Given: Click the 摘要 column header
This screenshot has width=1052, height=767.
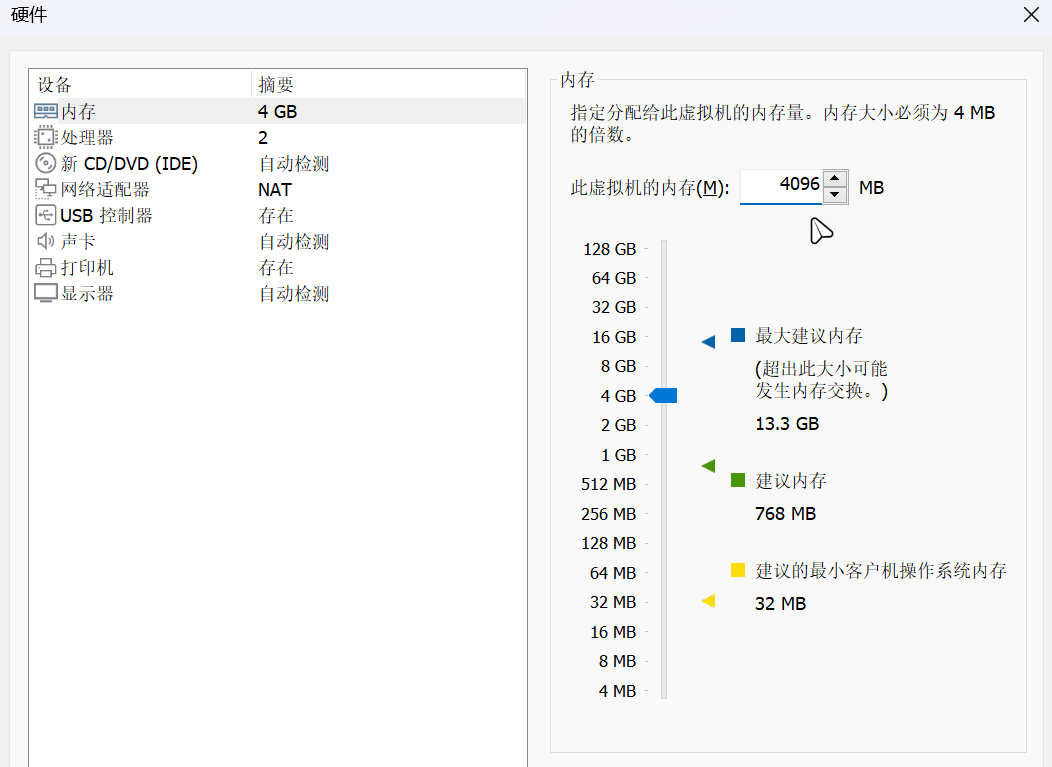Looking at the screenshot, I should tap(388, 85).
